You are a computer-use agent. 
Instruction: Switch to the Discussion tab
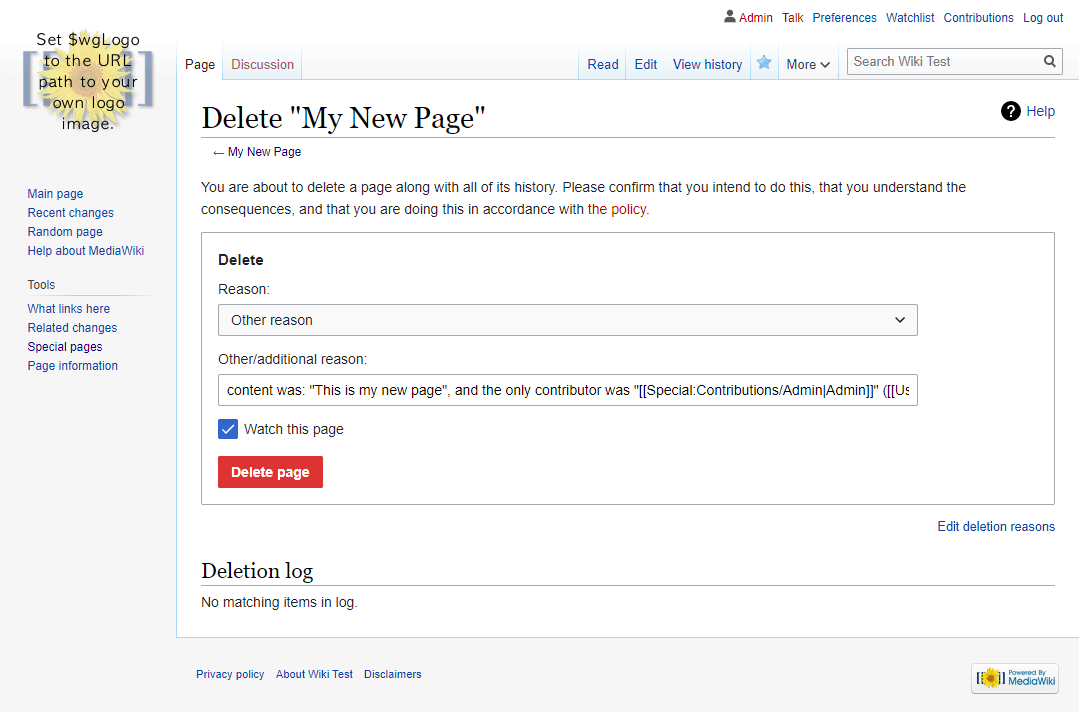[262, 64]
